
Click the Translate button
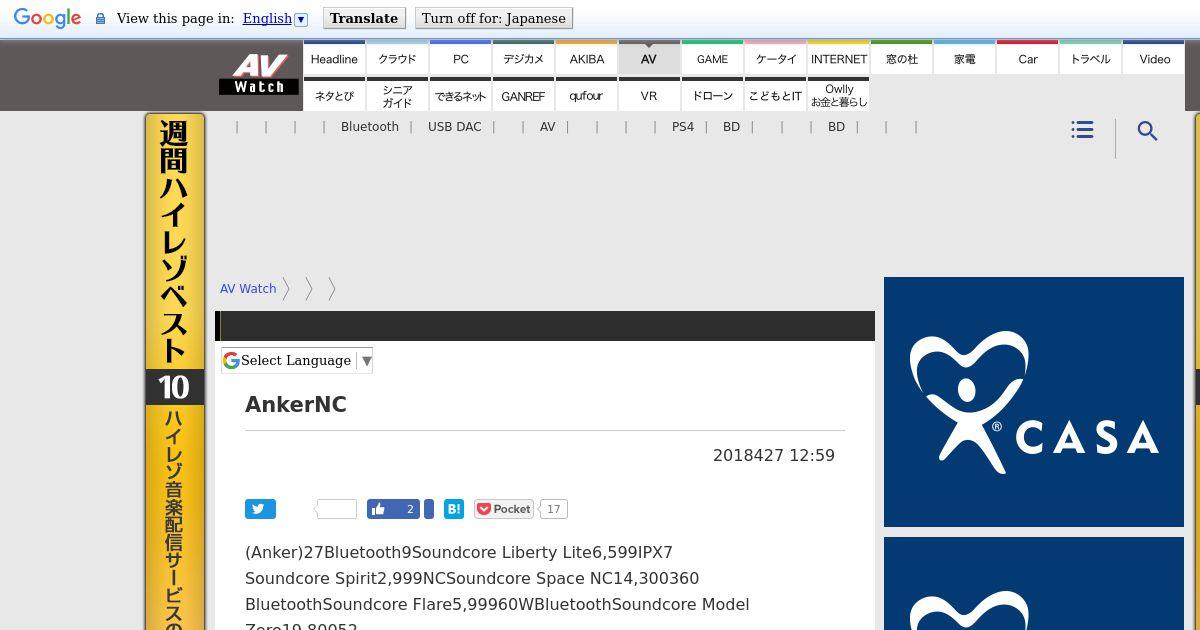364,18
